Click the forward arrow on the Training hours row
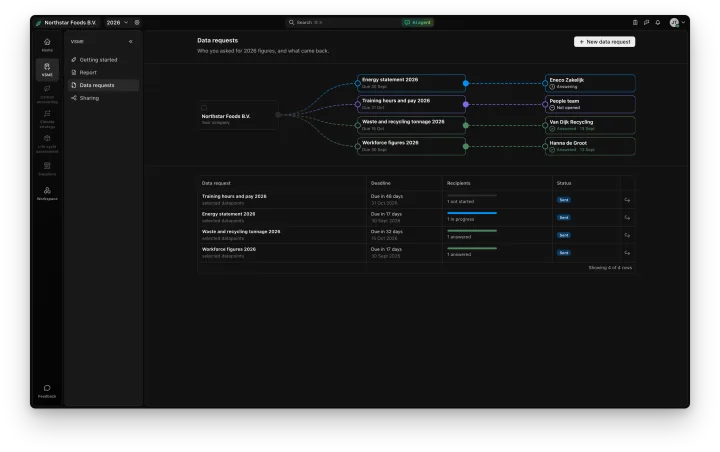 pos(627,200)
